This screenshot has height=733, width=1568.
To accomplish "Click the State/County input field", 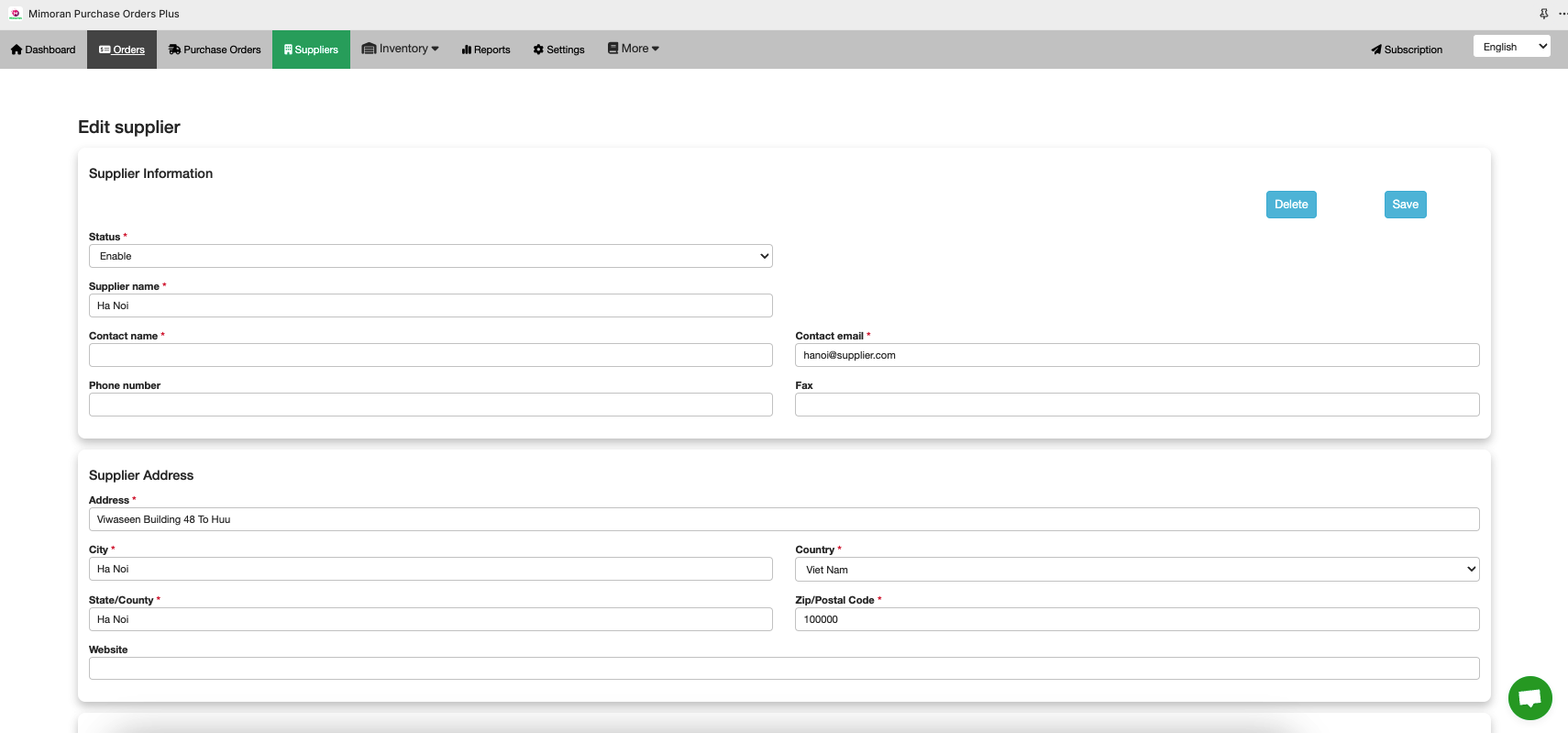I will (430, 619).
